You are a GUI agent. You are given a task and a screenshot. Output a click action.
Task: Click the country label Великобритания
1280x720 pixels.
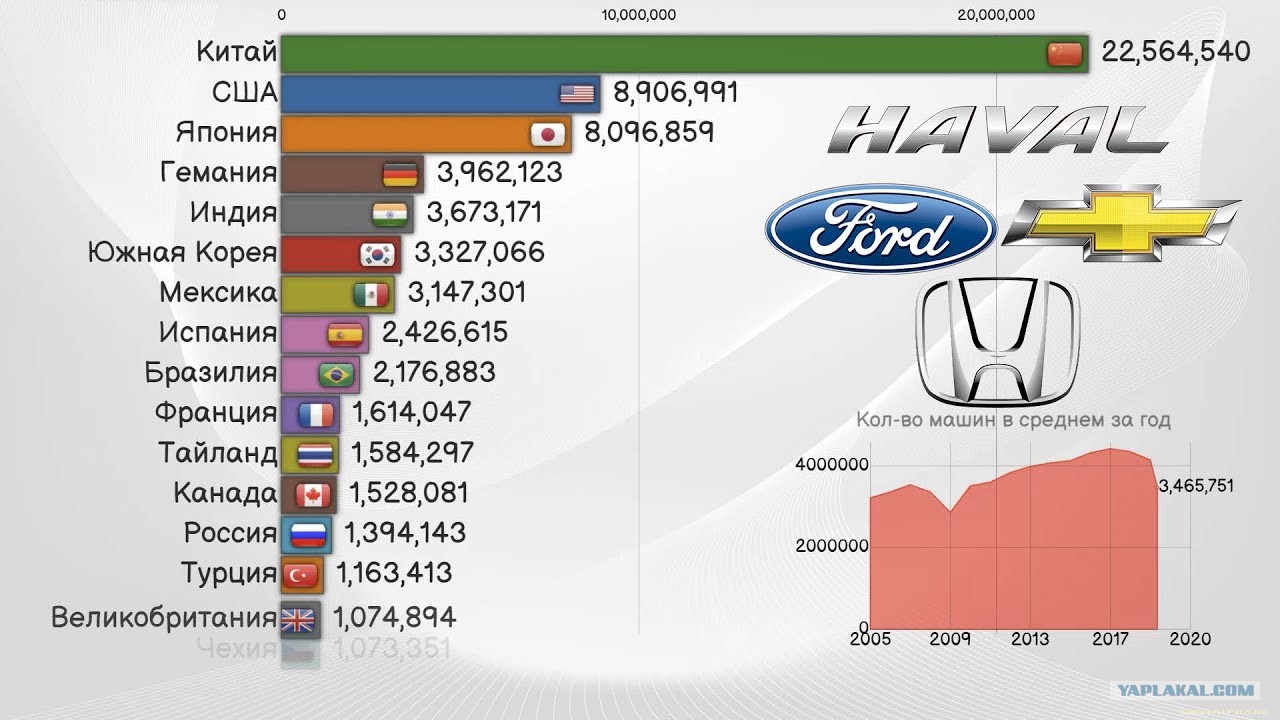pyautogui.click(x=164, y=617)
